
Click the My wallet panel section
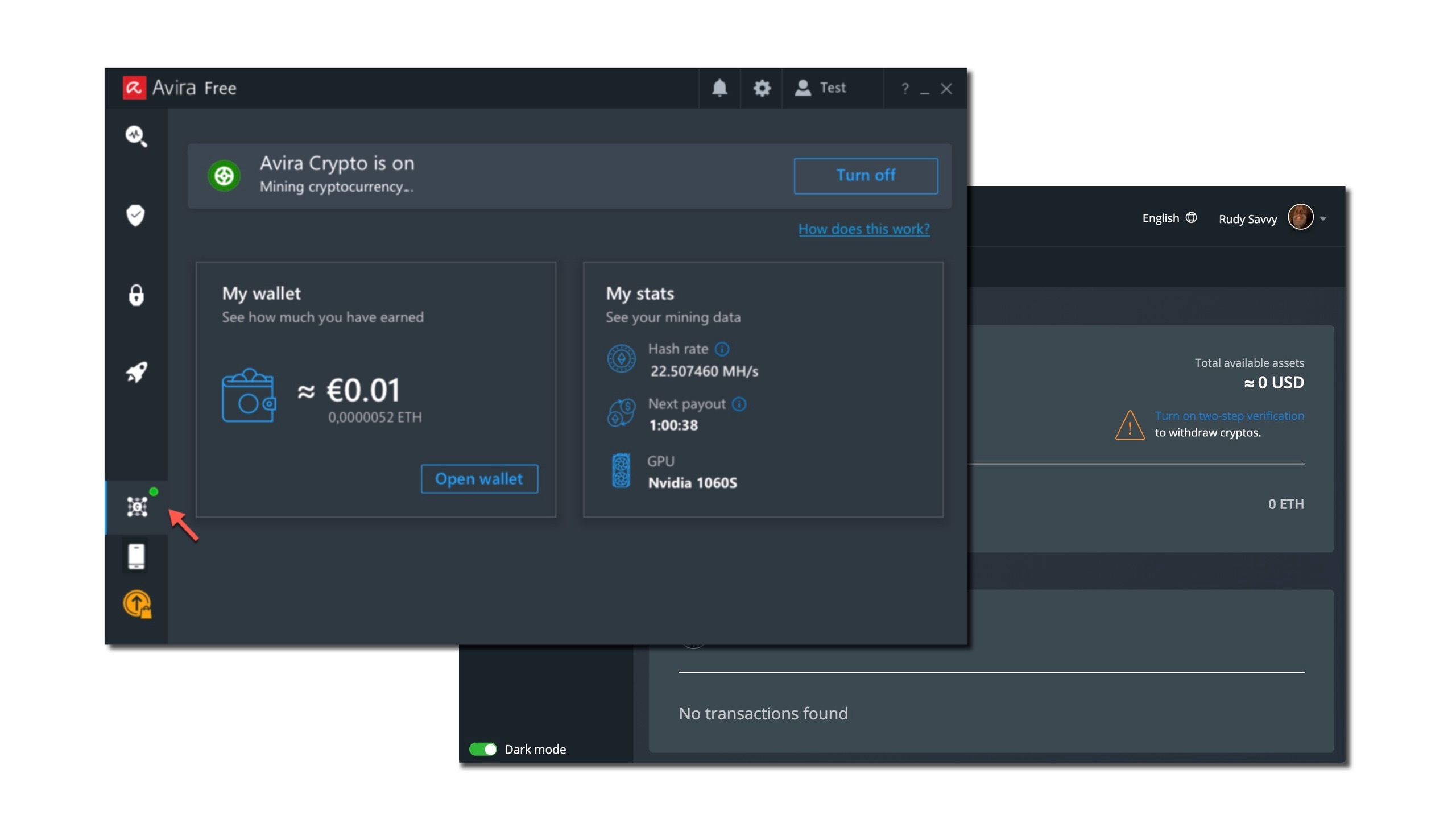pyautogui.click(x=376, y=388)
